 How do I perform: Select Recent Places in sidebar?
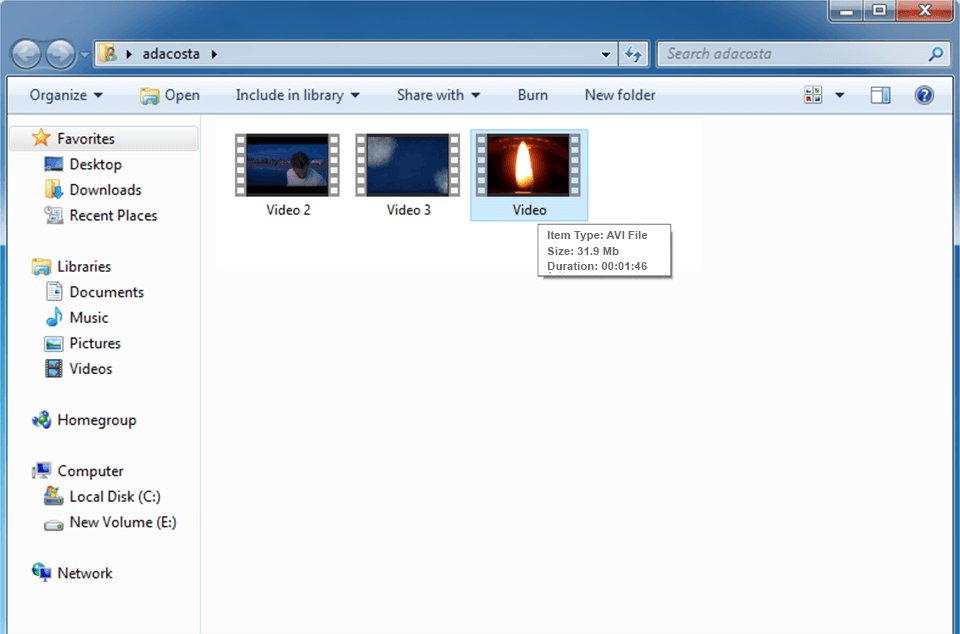(x=113, y=215)
